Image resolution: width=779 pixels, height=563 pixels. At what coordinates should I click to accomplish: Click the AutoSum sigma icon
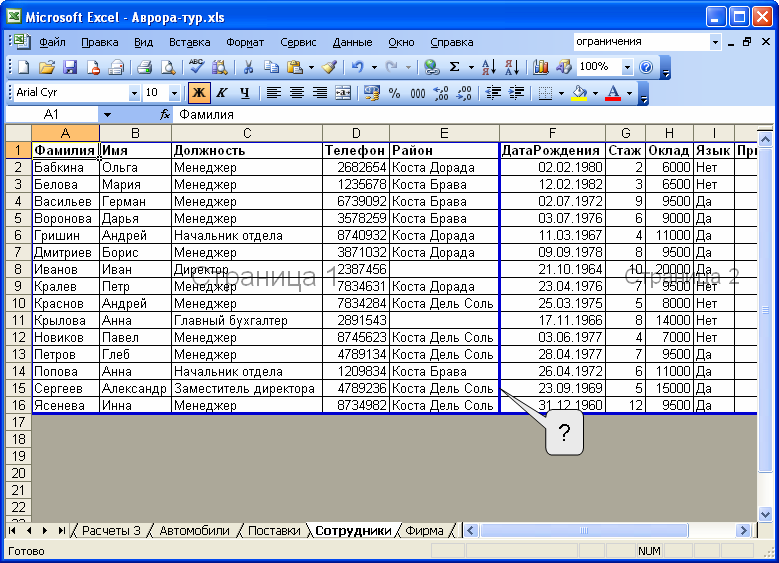[x=454, y=67]
